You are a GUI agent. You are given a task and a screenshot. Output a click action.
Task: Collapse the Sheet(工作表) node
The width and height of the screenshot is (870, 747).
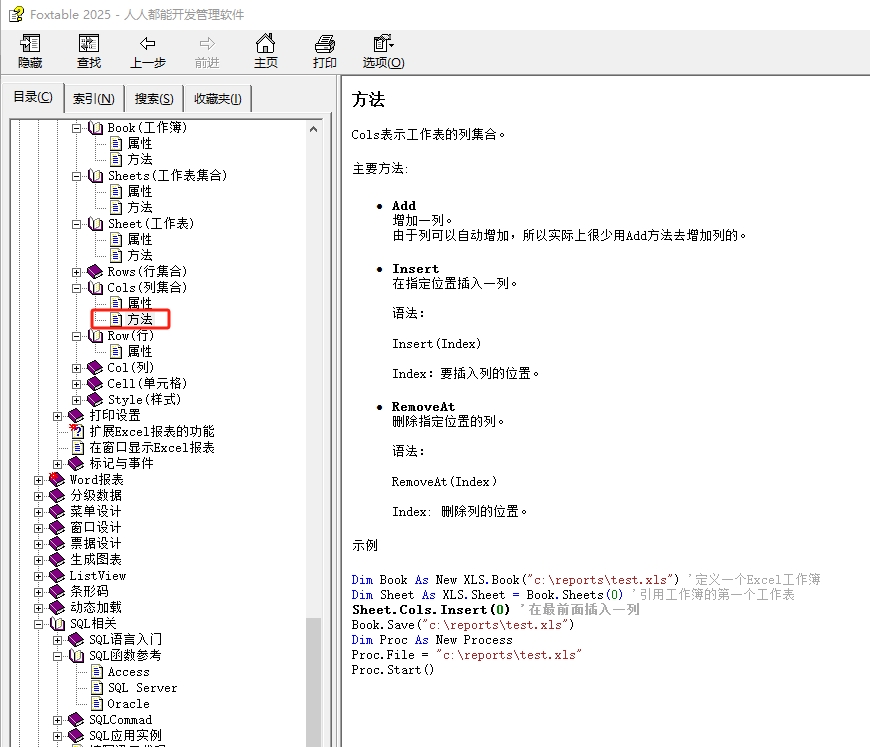coord(77,224)
